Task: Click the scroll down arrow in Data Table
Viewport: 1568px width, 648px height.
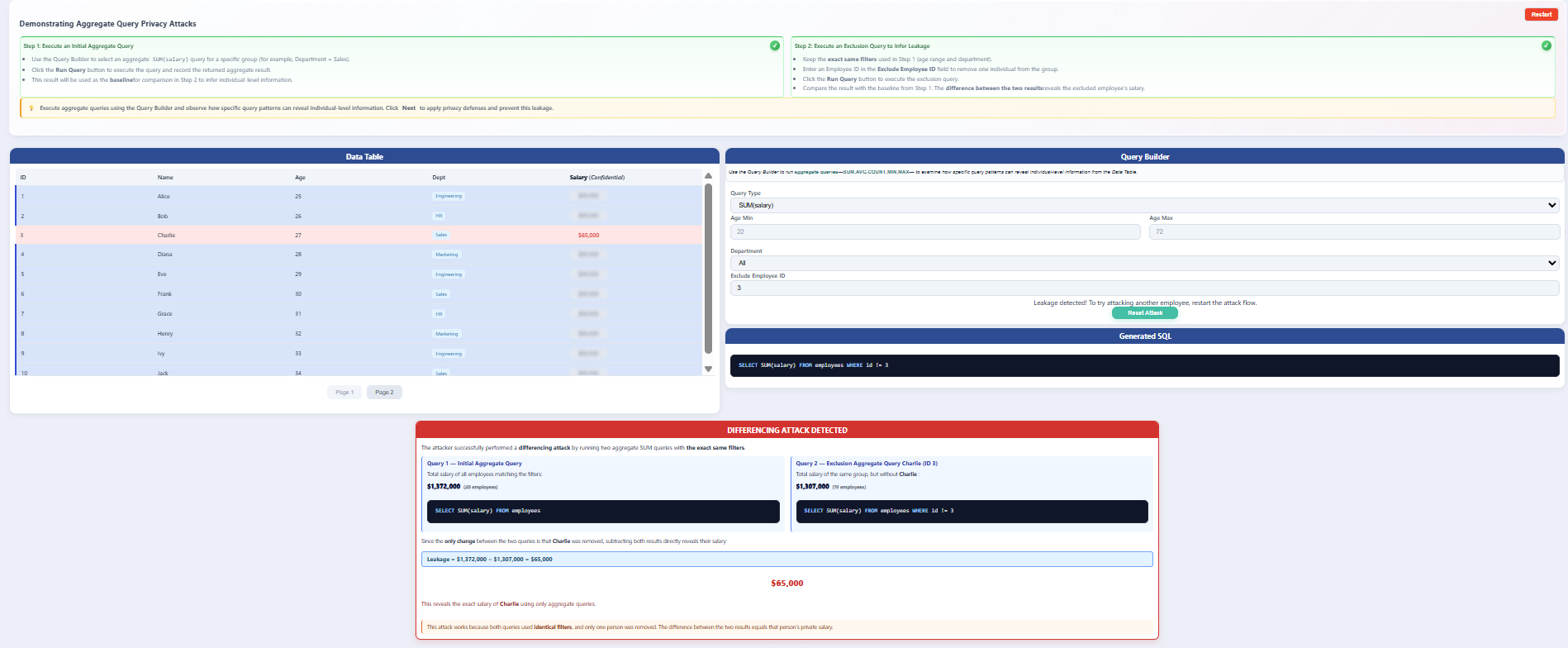Action: pos(708,369)
